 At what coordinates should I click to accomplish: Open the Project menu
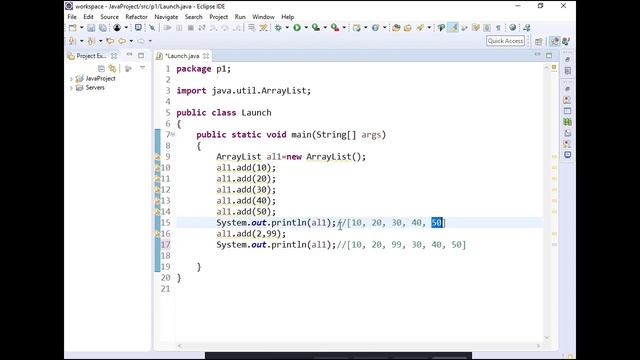218,17
